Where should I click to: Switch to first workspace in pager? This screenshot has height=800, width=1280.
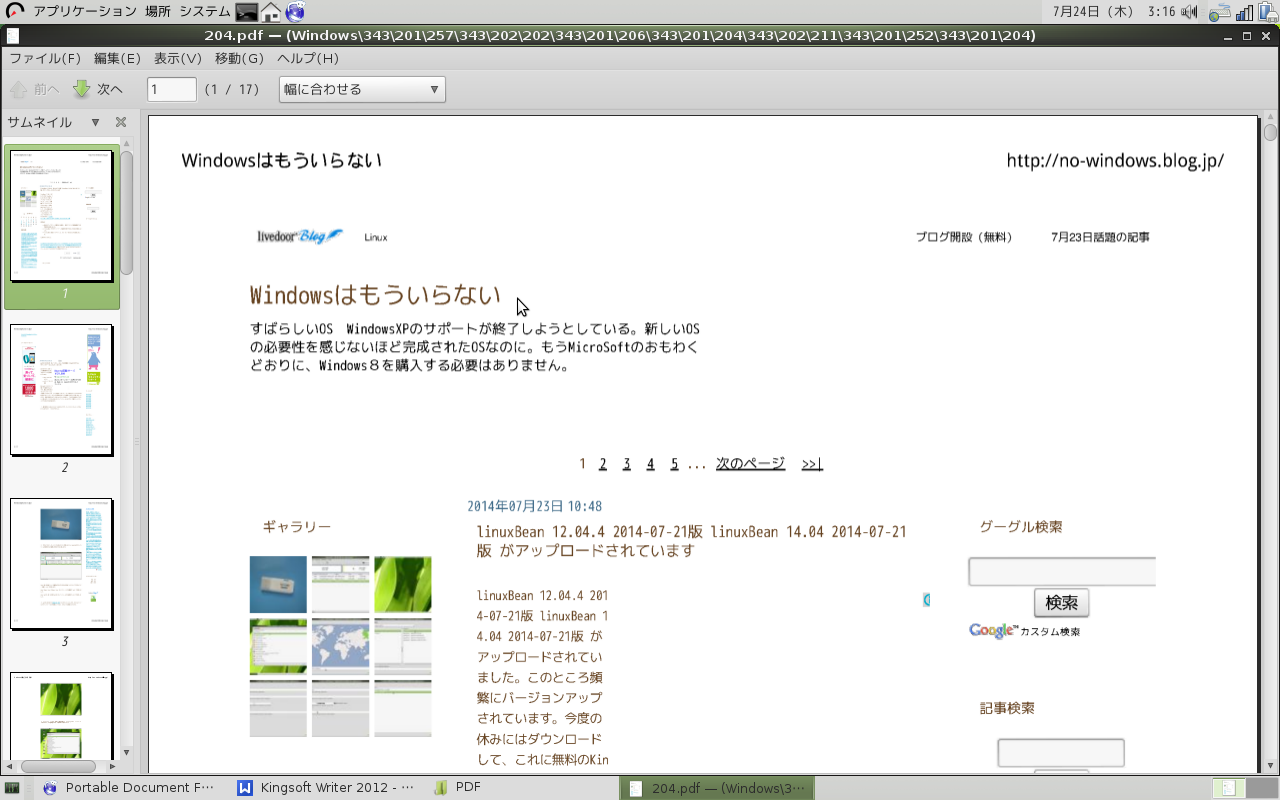(x=1229, y=788)
